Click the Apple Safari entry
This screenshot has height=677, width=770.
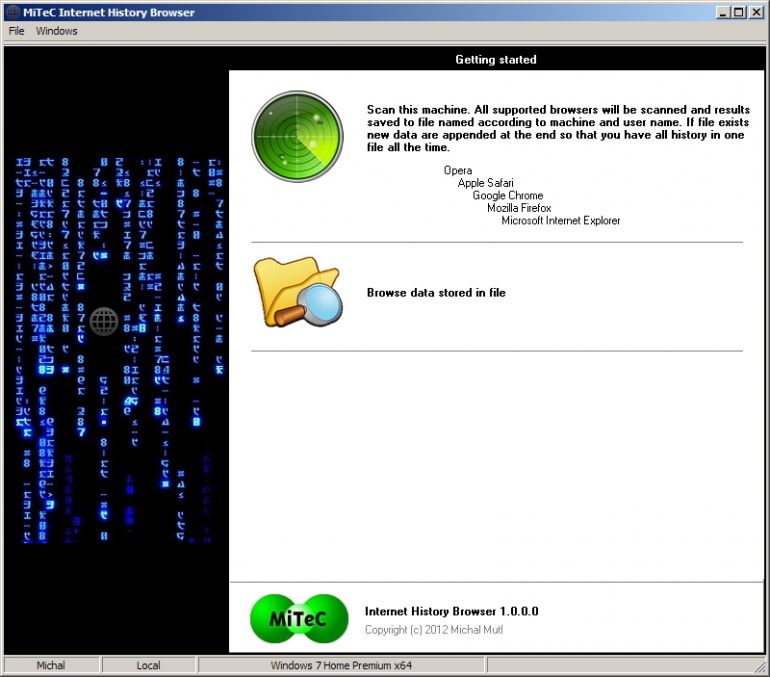coord(485,183)
